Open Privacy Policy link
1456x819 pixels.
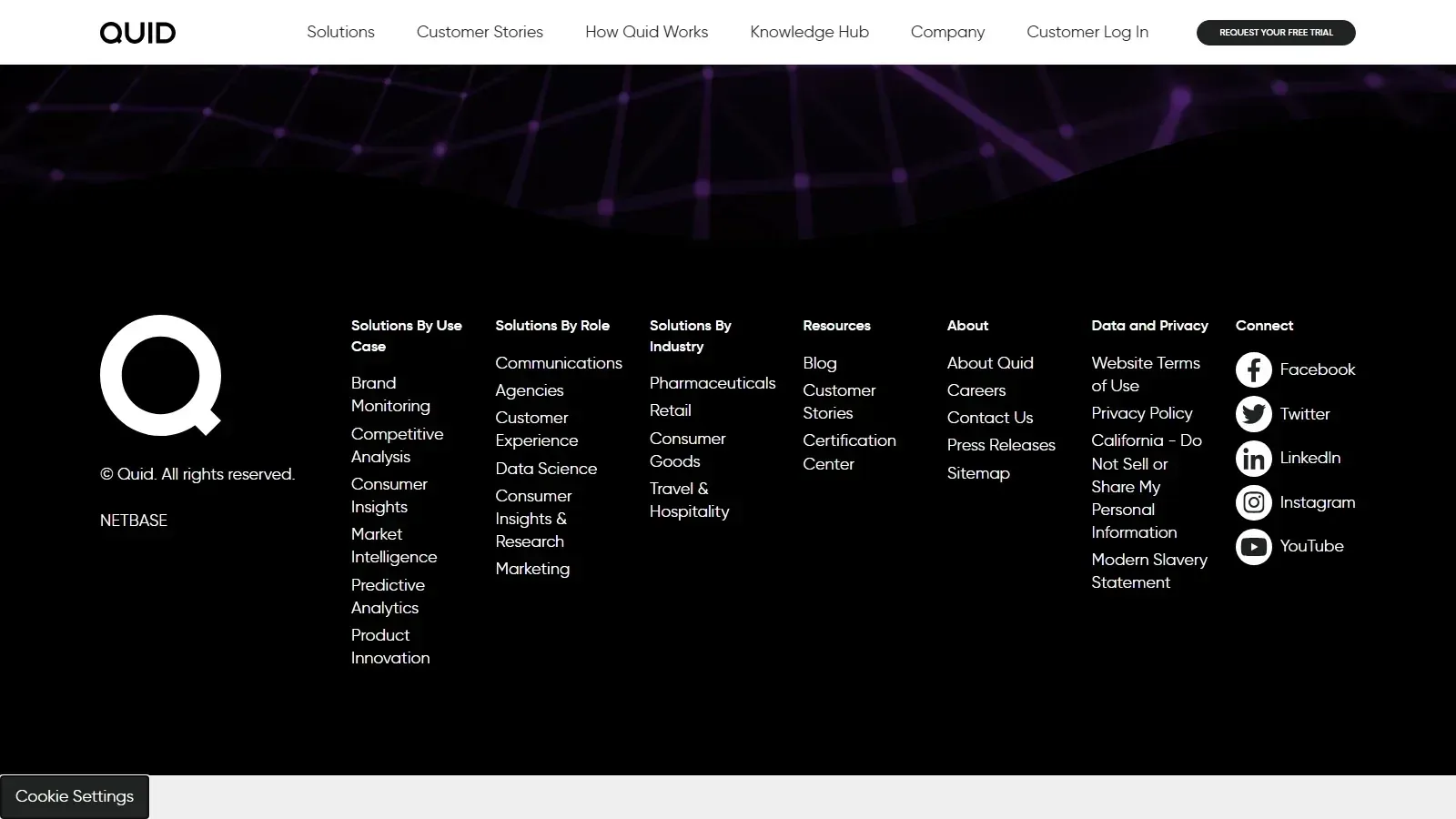coord(1142,413)
